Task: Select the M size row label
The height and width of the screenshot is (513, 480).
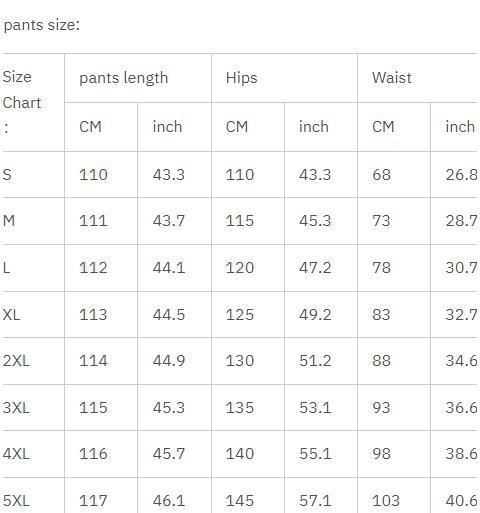Action: tap(9, 221)
